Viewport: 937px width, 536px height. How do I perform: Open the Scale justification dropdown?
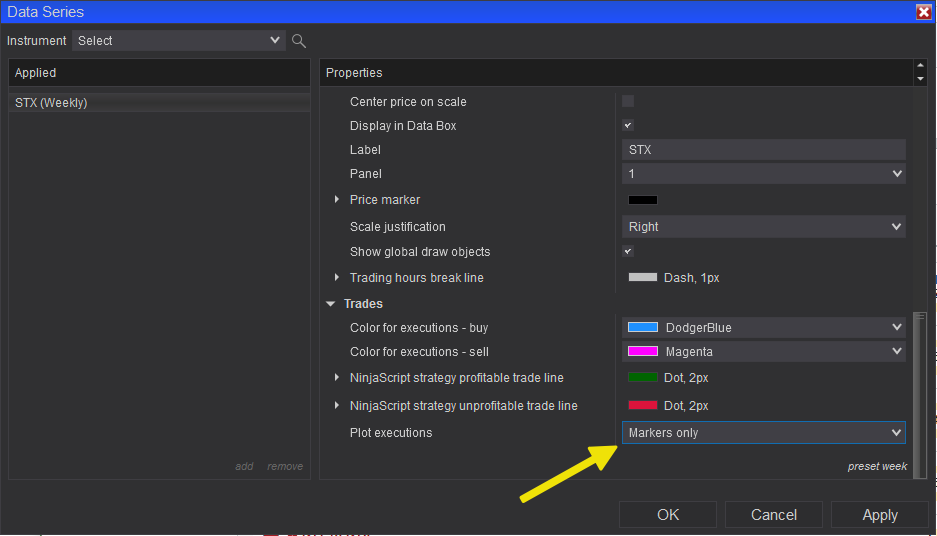click(x=764, y=226)
